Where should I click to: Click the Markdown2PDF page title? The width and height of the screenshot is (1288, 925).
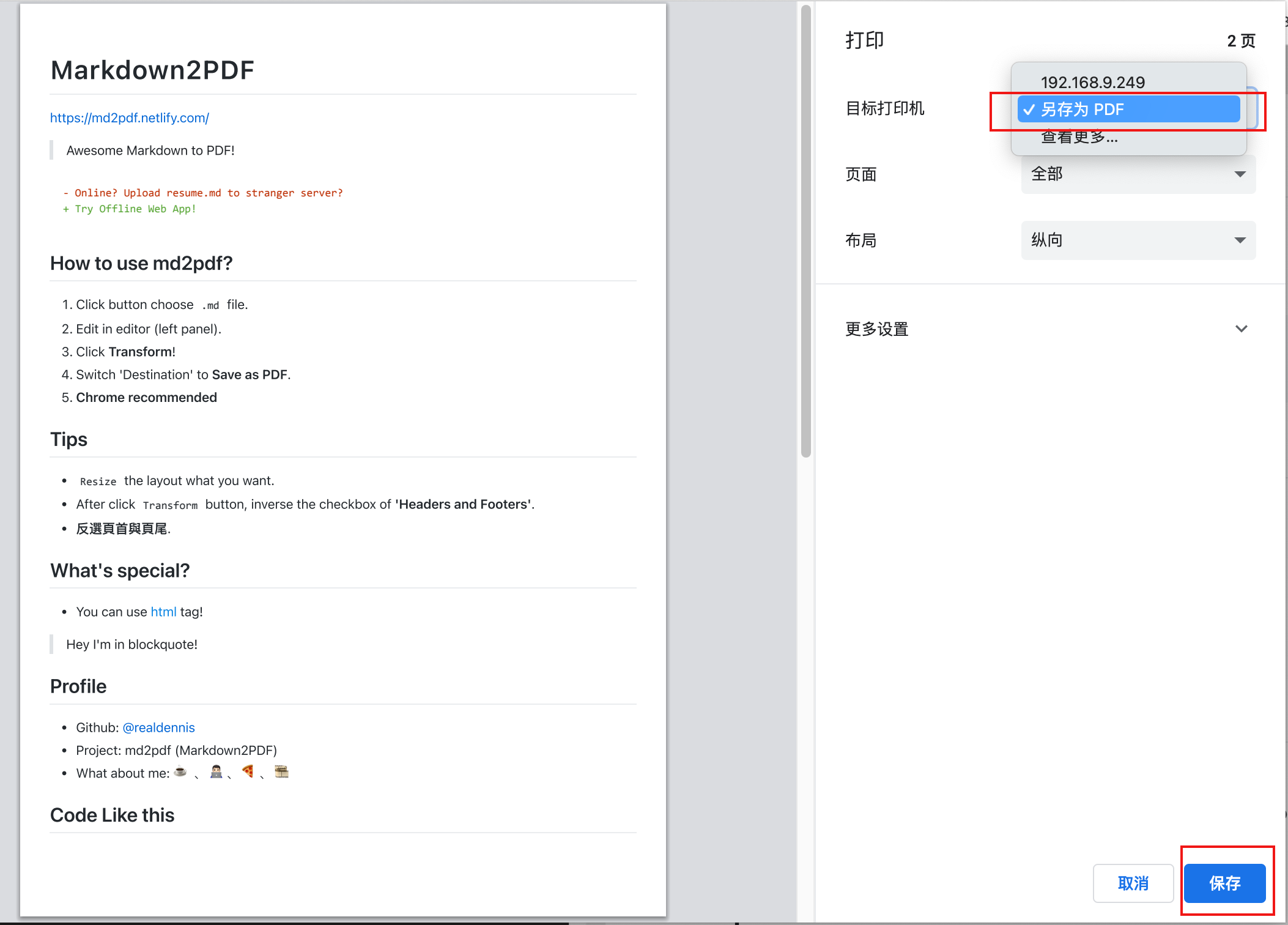click(152, 70)
